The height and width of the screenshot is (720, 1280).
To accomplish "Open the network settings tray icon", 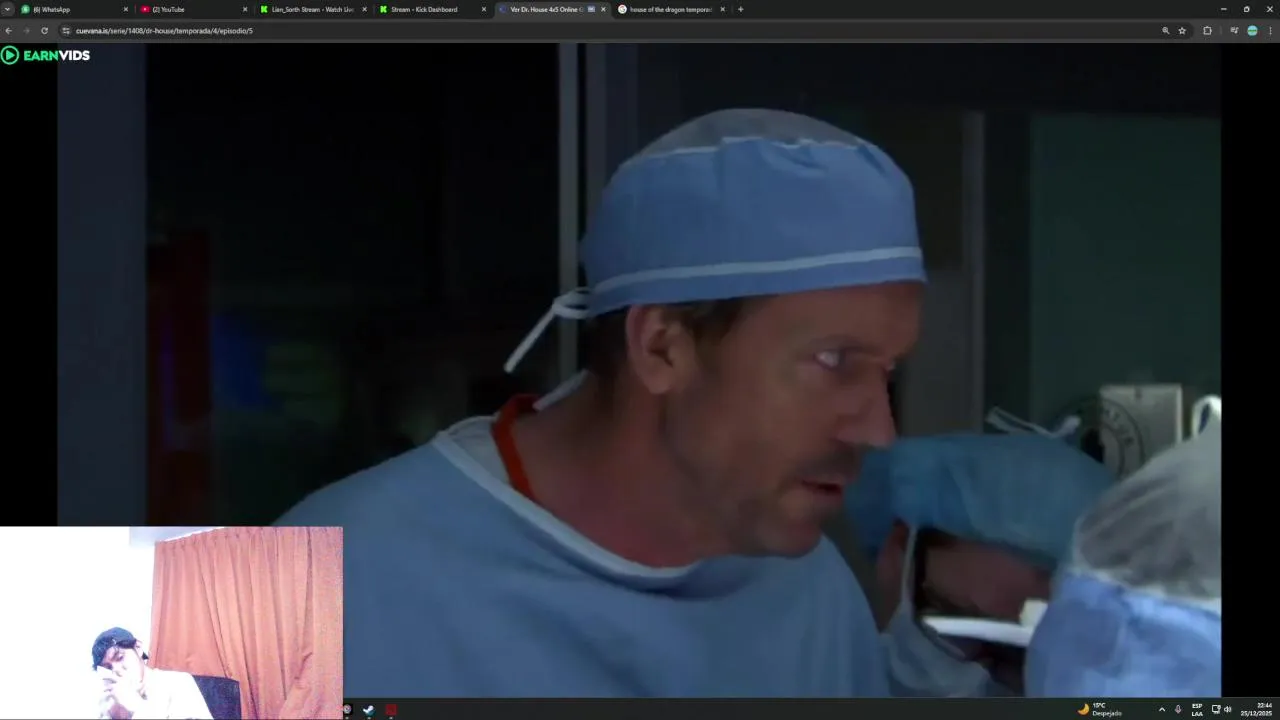I will pyautogui.click(x=1216, y=709).
